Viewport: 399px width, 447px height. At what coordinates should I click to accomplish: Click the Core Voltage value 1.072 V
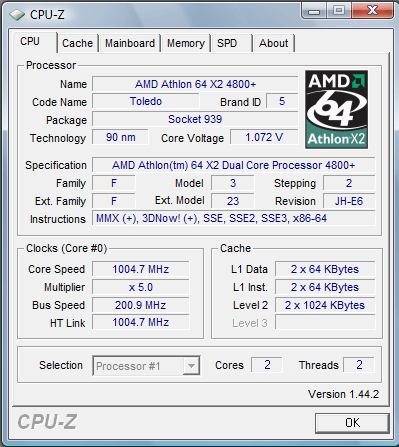coord(264,137)
